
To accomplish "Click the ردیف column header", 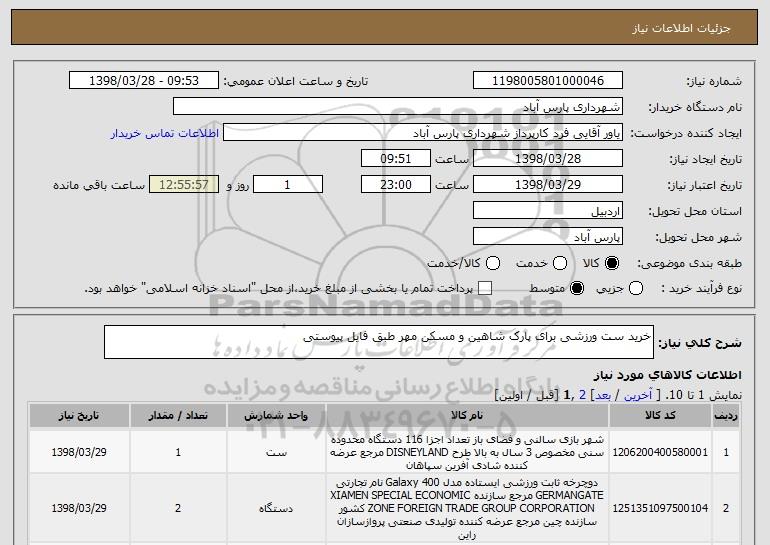I will point(726,416).
